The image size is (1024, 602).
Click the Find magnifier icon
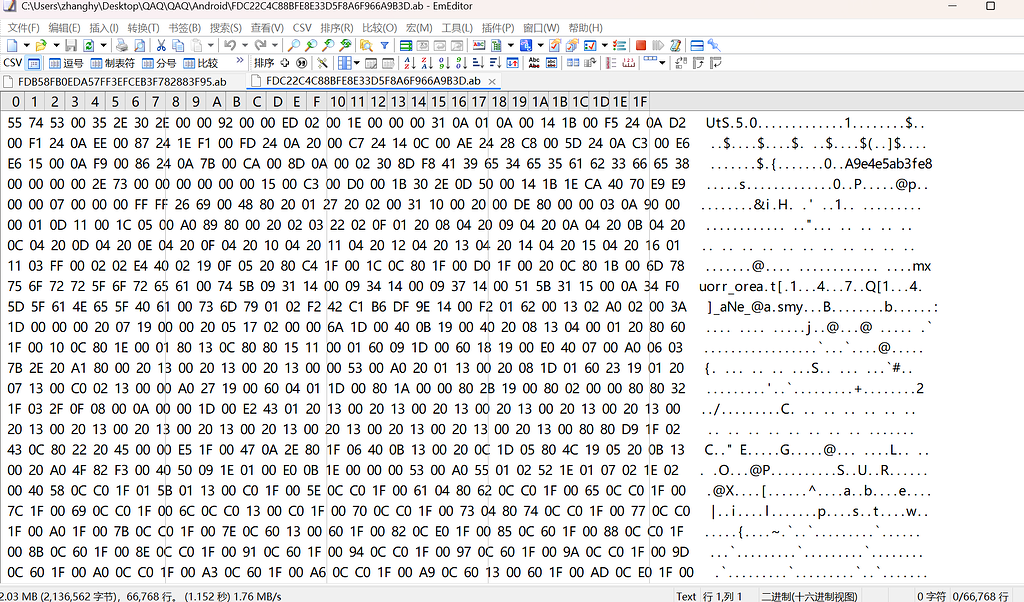click(294, 45)
